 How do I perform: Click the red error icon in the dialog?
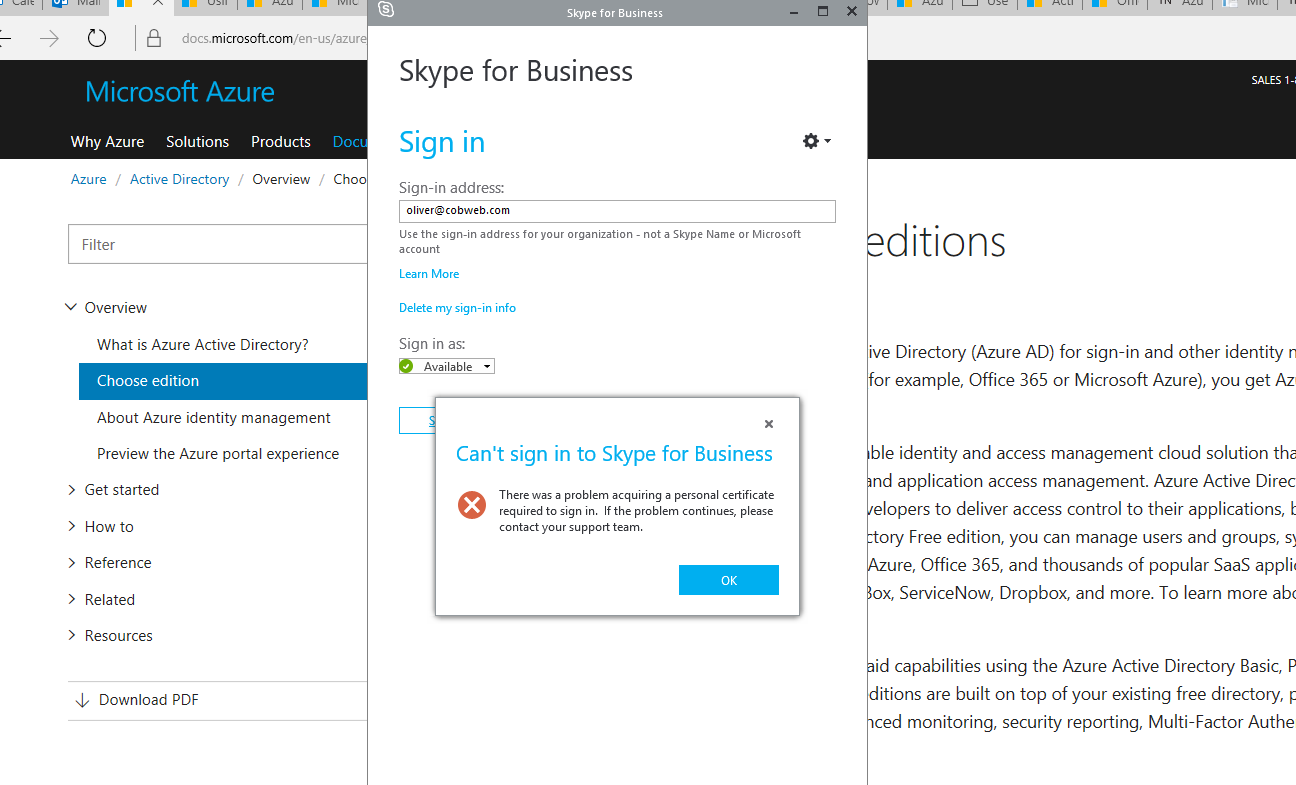tap(472, 505)
